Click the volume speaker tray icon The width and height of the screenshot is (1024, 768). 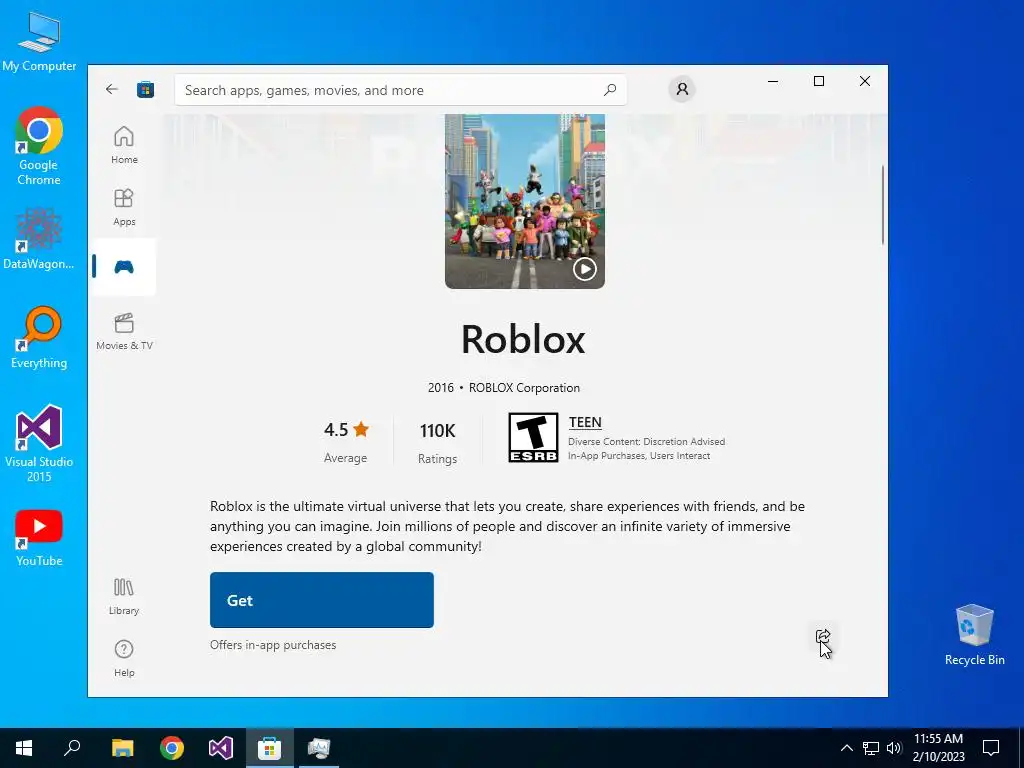coord(894,748)
